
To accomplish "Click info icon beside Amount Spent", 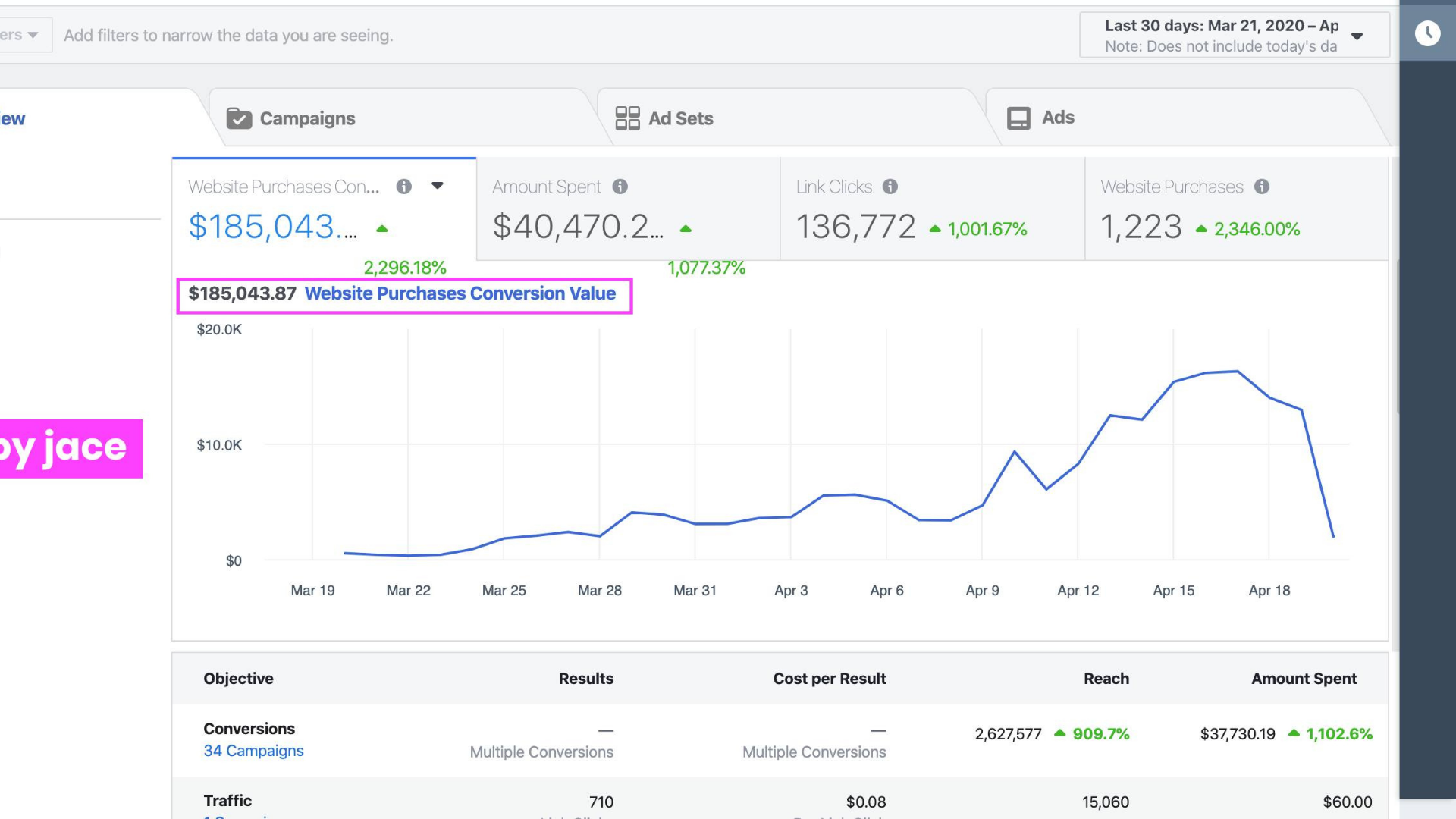I will click(x=620, y=187).
